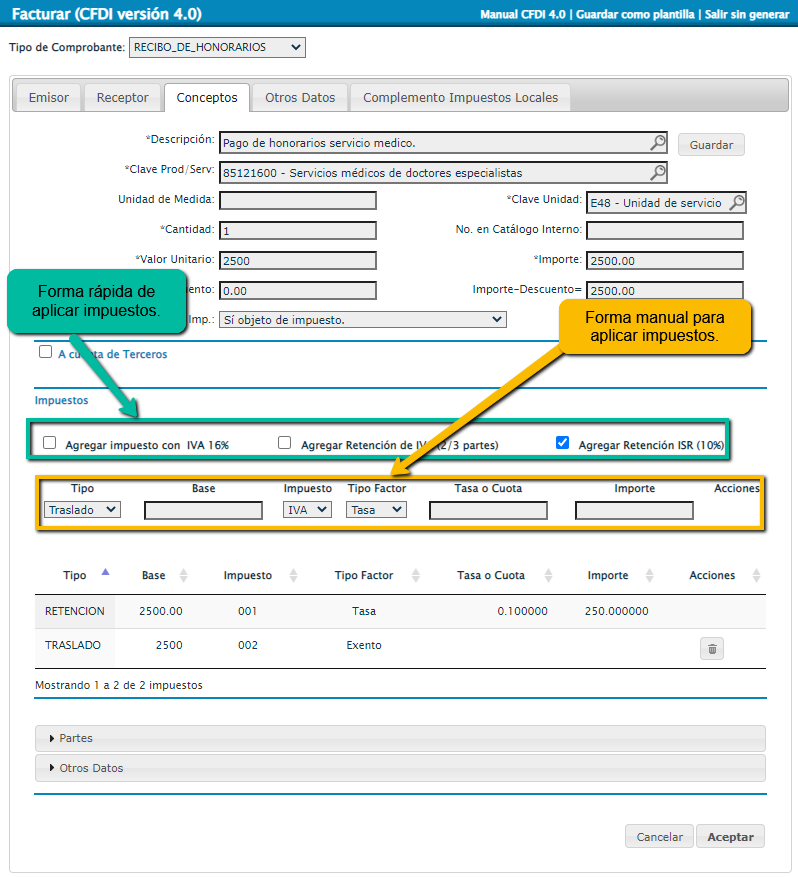
Task: Click the TRASLADO cell in taxes table
Action: coord(73,645)
